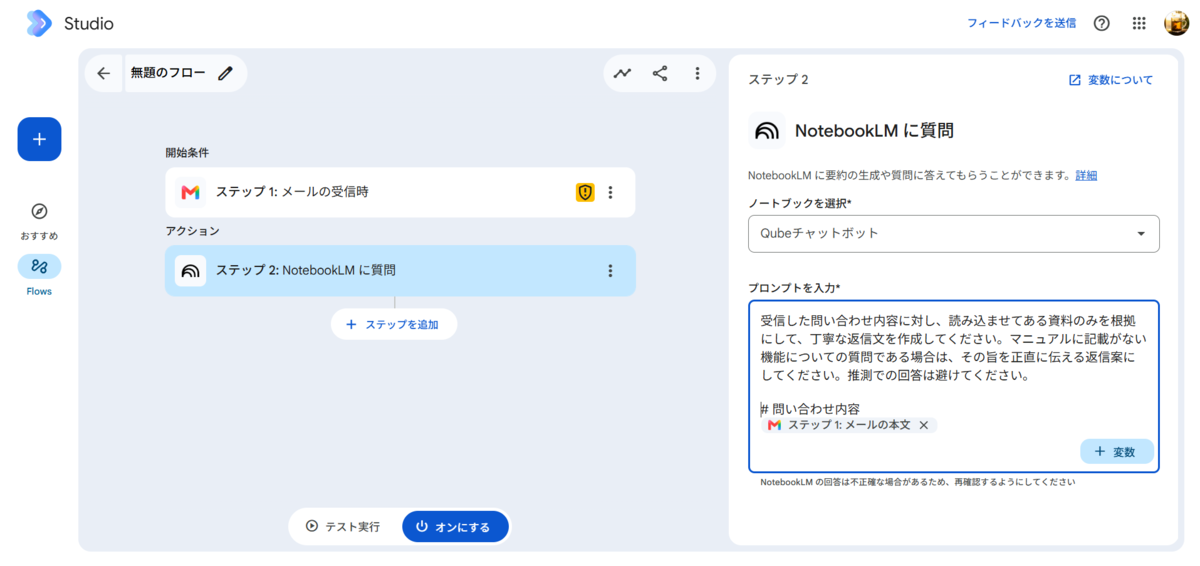Select step 2 NotebookLM に質問 card
The image size is (1200, 566).
point(400,271)
